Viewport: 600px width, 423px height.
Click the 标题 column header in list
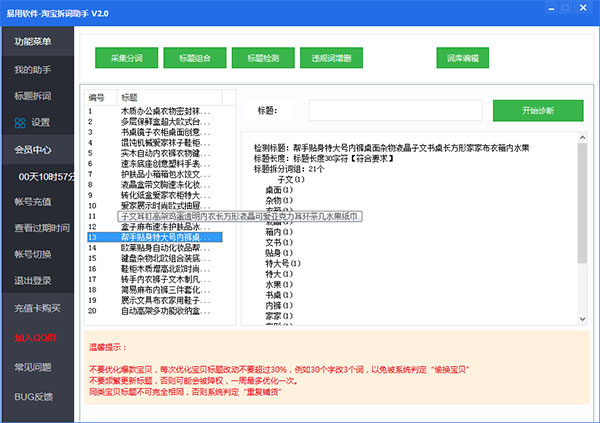pos(169,98)
